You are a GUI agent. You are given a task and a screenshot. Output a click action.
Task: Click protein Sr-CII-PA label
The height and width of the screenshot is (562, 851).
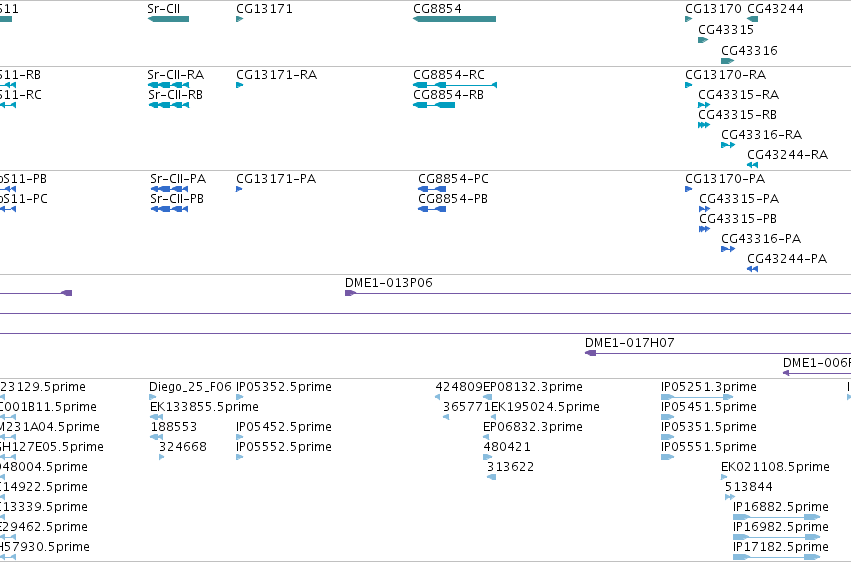tap(178, 178)
